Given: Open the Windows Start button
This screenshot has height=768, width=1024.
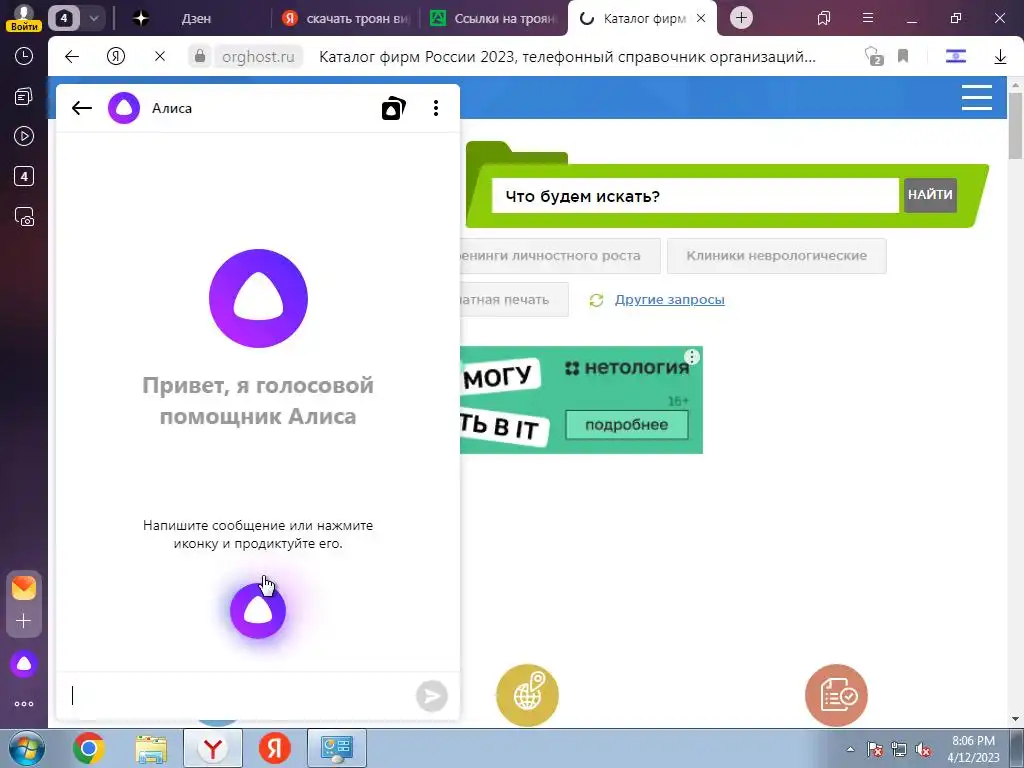Looking at the screenshot, I should 26,748.
